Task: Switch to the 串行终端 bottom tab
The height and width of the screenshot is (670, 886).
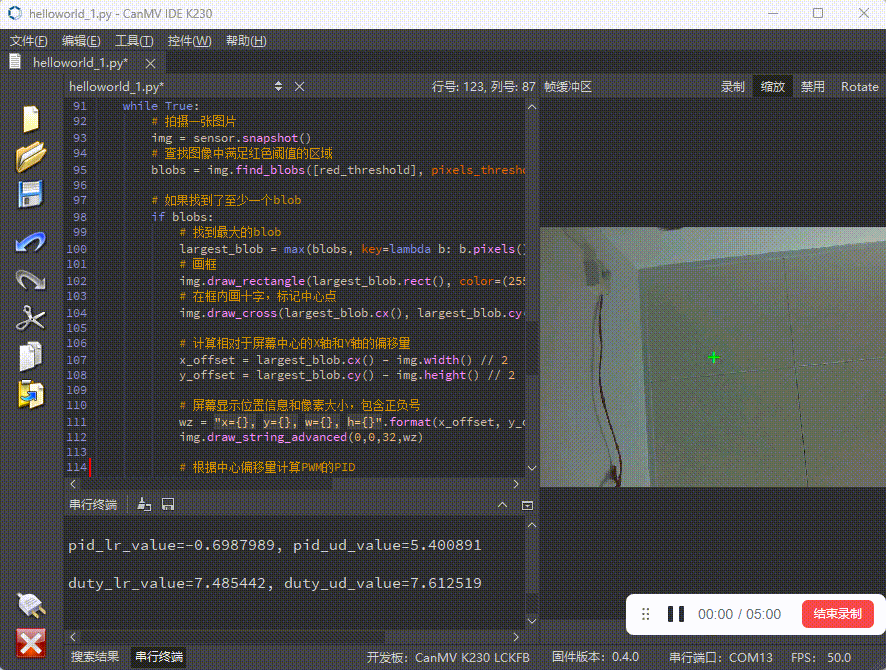Action: click(159, 656)
